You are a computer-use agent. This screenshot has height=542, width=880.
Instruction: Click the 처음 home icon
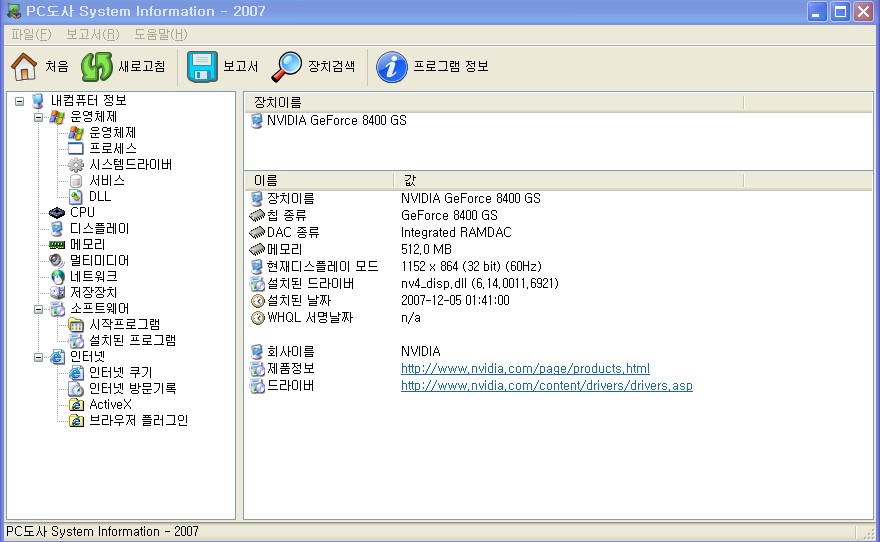pos(24,67)
